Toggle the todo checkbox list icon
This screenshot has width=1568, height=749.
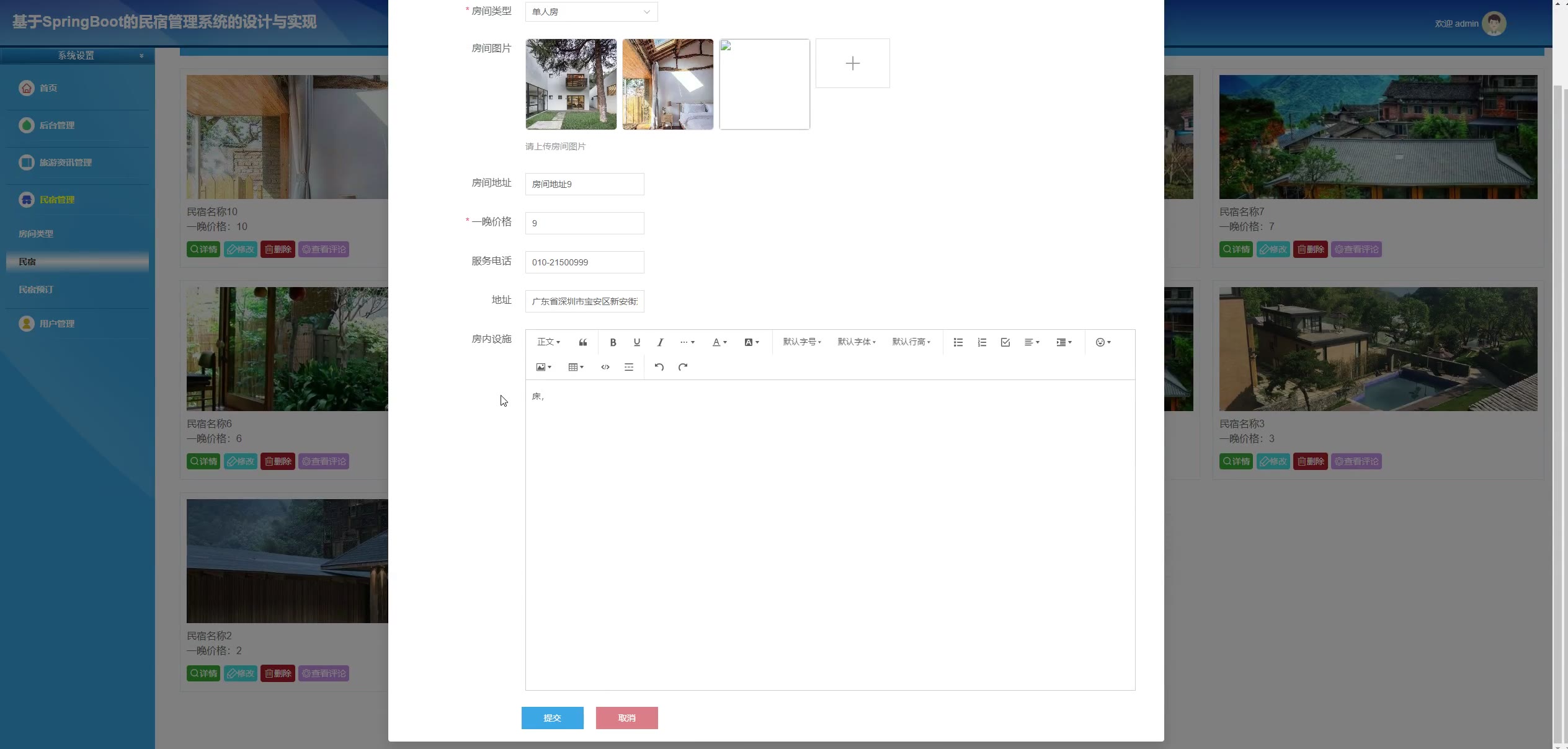point(1005,342)
